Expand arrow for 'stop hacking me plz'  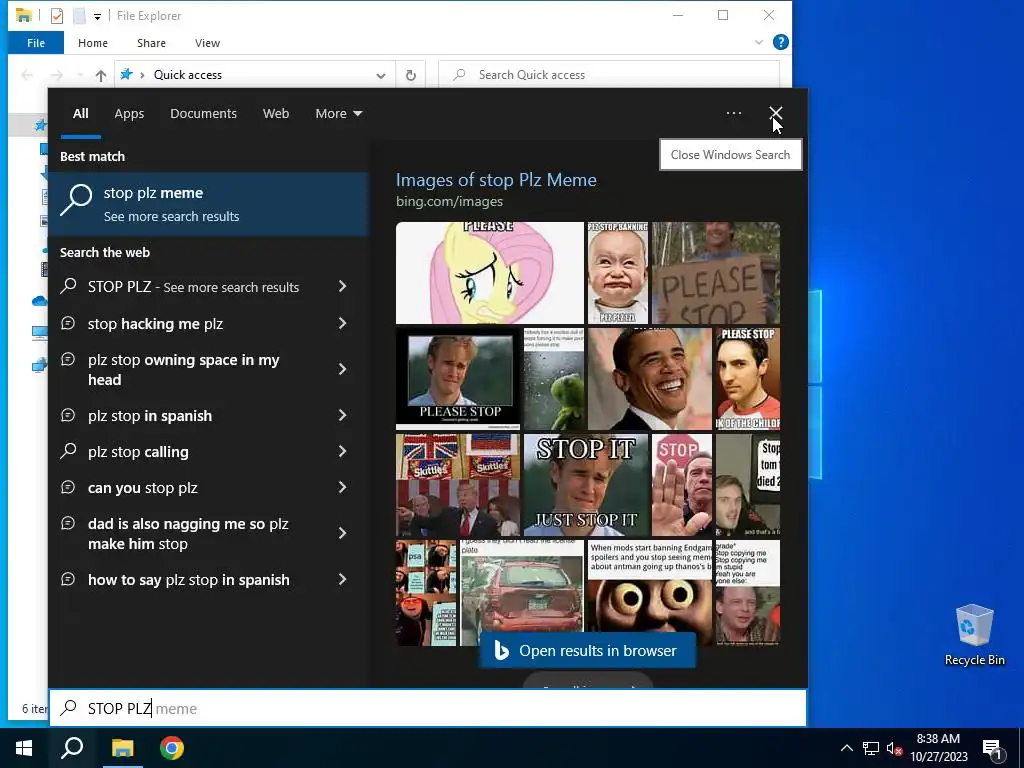pos(342,323)
